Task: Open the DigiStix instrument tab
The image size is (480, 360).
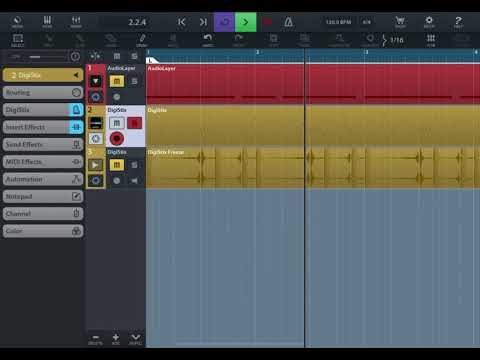Action: point(43,110)
